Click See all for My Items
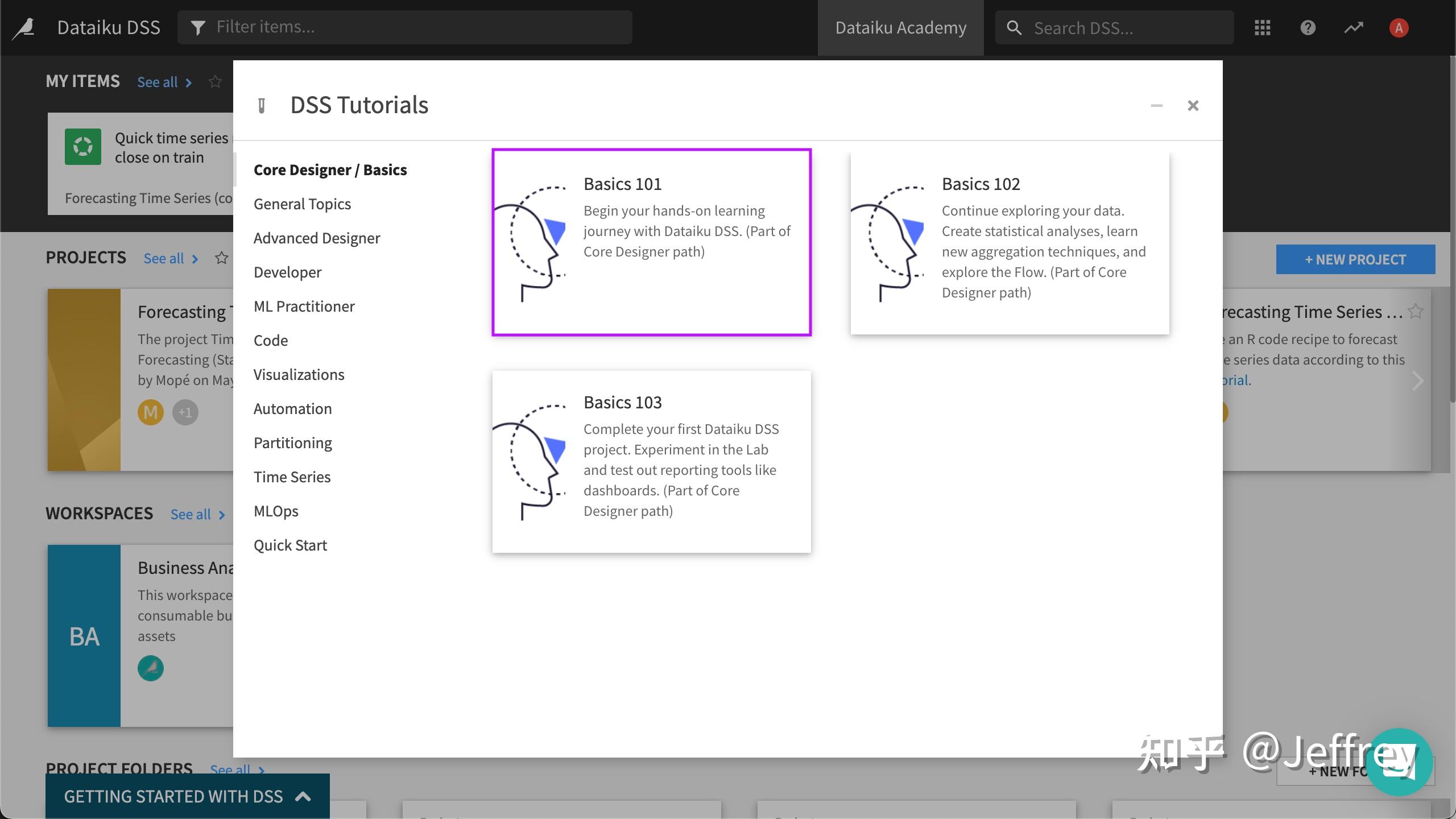Screen dimensions: 1456x819 pos(164,82)
